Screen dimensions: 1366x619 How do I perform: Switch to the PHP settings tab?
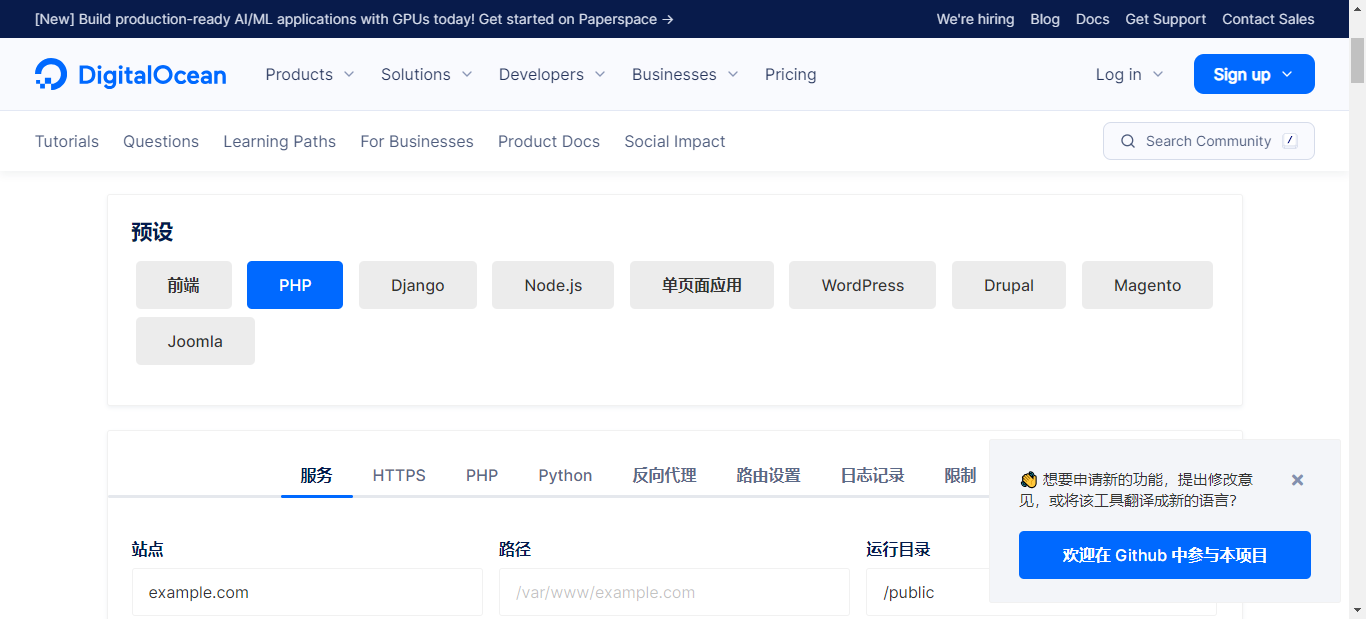pos(482,475)
